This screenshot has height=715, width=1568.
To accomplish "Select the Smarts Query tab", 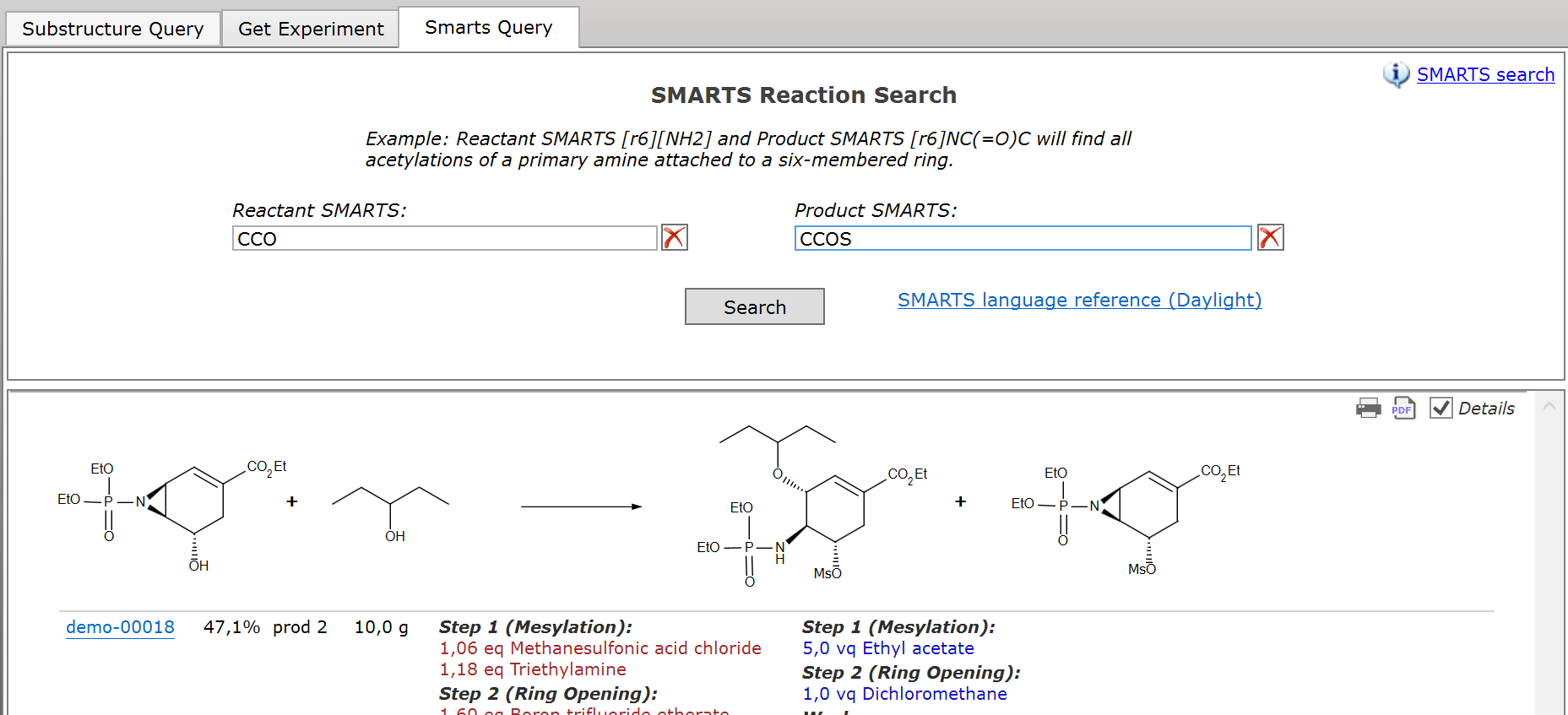I will point(488,28).
